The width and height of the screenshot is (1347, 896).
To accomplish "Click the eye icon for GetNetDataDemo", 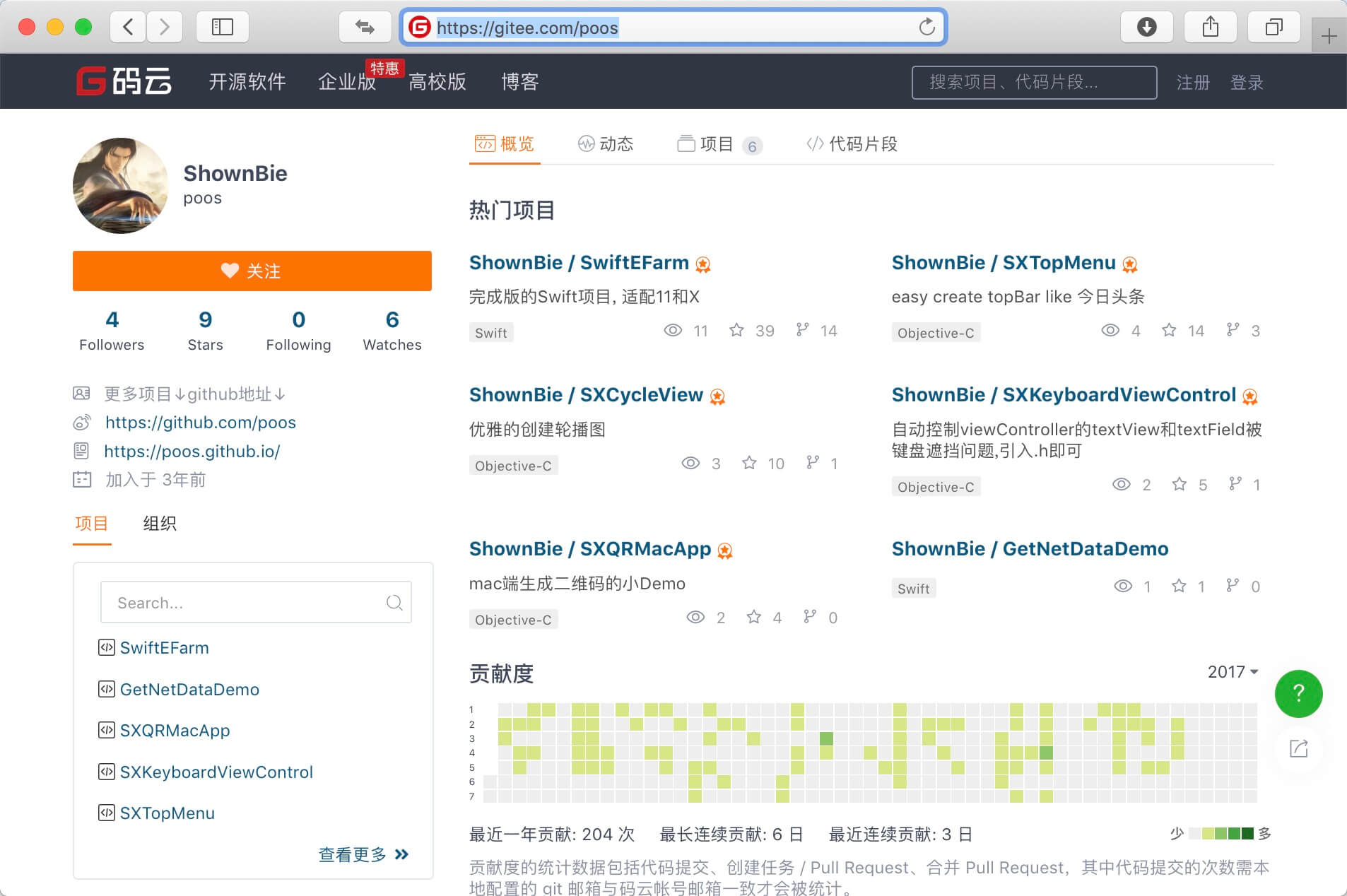I will pyautogui.click(x=1123, y=586).
